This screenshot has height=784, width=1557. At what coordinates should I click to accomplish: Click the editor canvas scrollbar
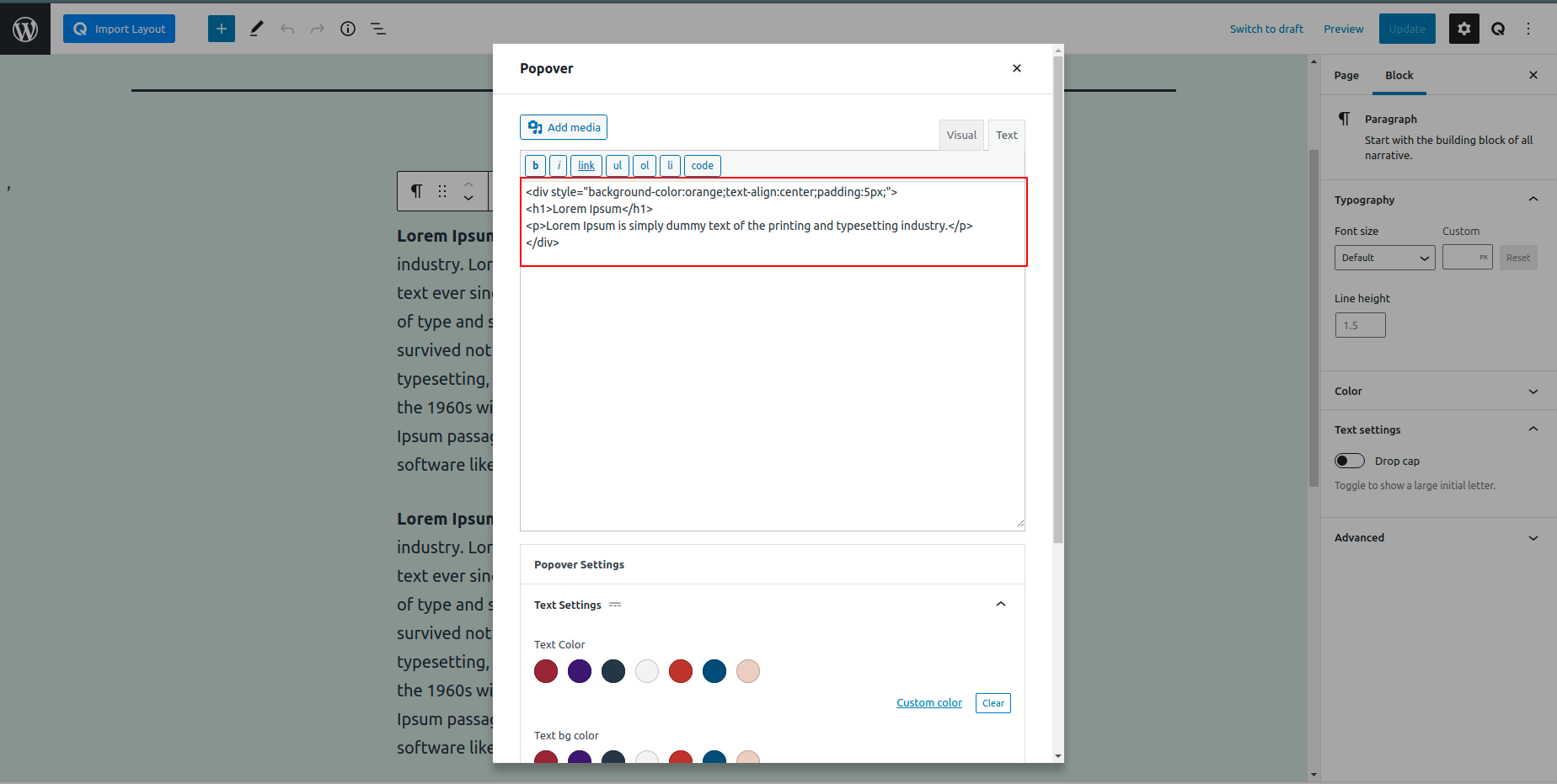pos(1314,318)
